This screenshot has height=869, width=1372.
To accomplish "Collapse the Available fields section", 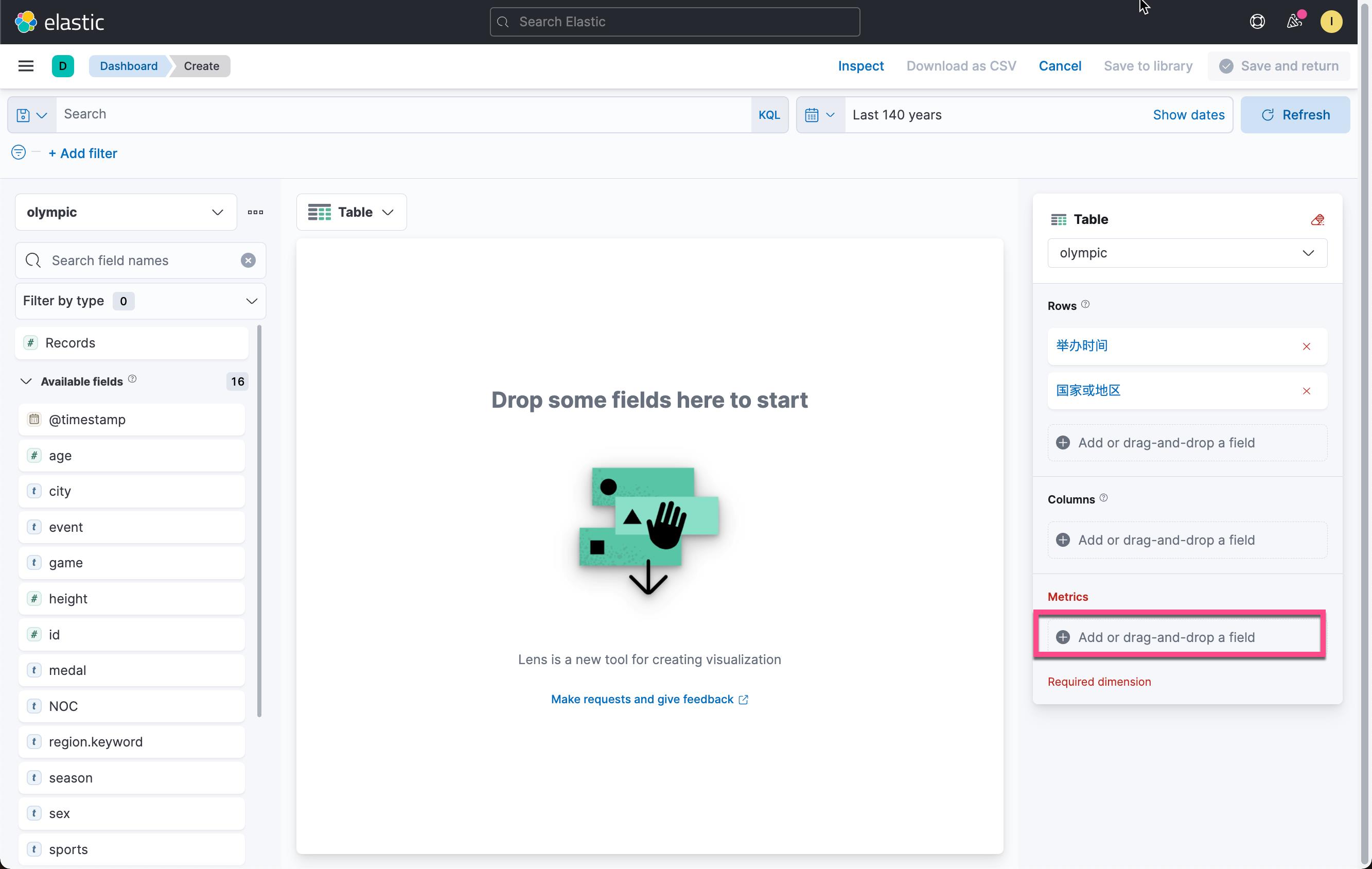I will (26, 381).
